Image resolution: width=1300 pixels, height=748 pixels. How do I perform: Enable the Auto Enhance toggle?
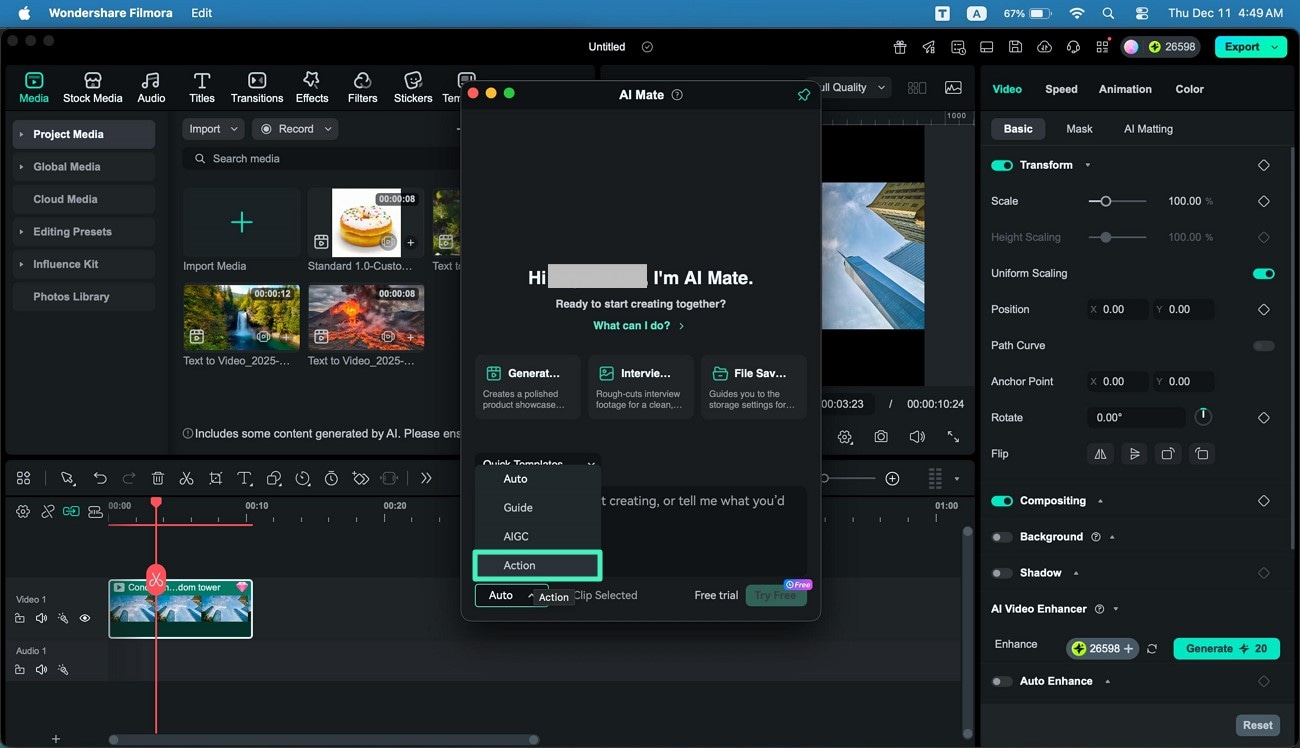point(1001,681)
